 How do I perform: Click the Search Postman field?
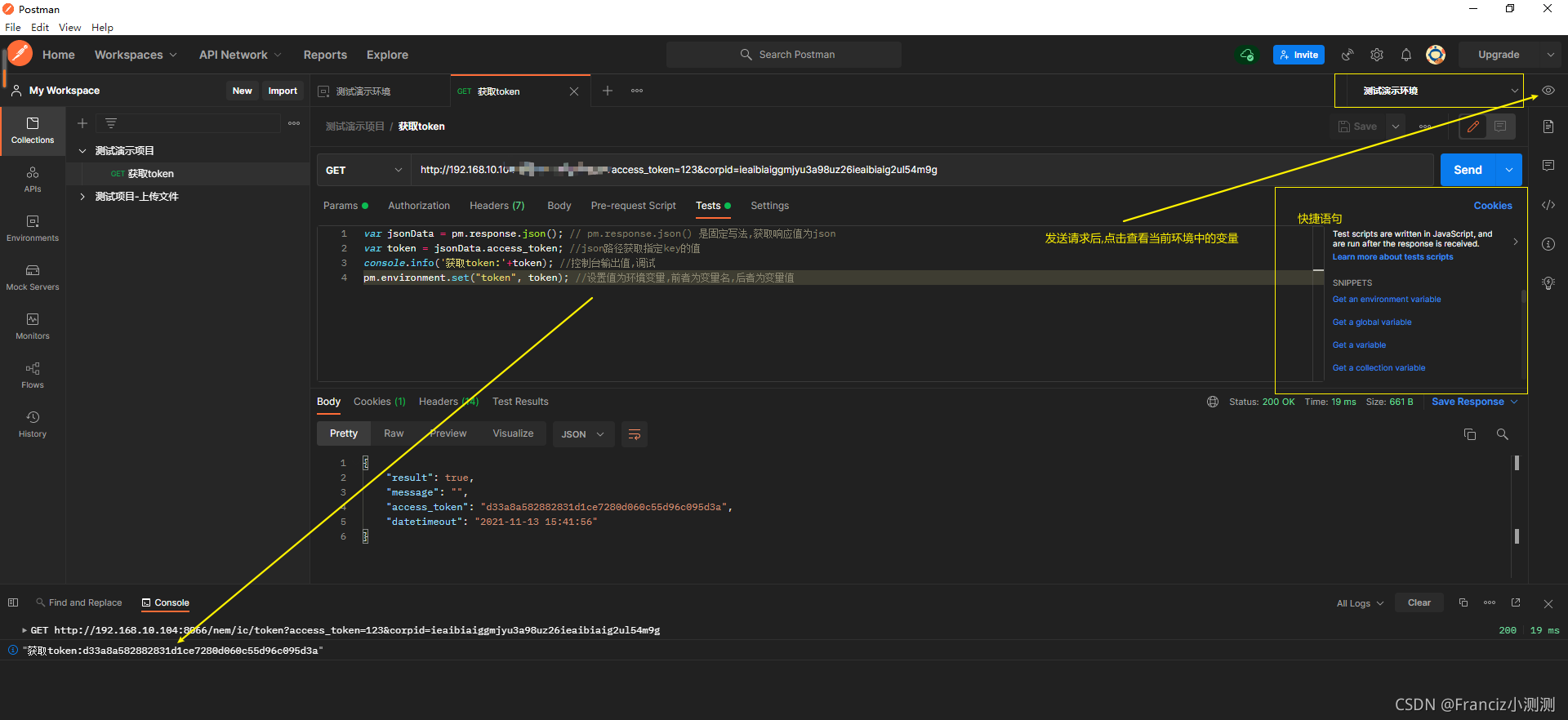[x=784, y=55]
